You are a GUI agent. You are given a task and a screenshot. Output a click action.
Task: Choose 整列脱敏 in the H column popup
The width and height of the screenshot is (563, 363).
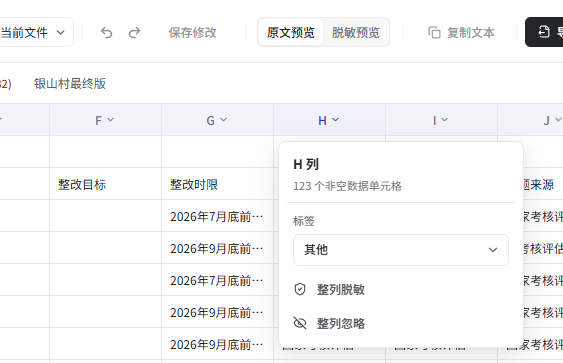pos(401,289)
